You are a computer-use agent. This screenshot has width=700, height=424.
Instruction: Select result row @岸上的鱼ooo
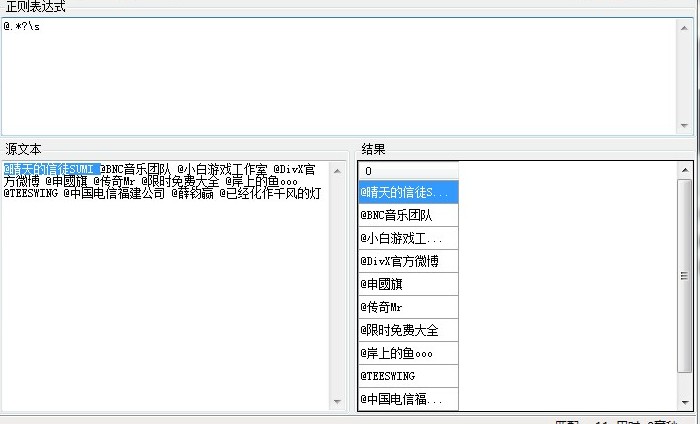pos(408,353)
